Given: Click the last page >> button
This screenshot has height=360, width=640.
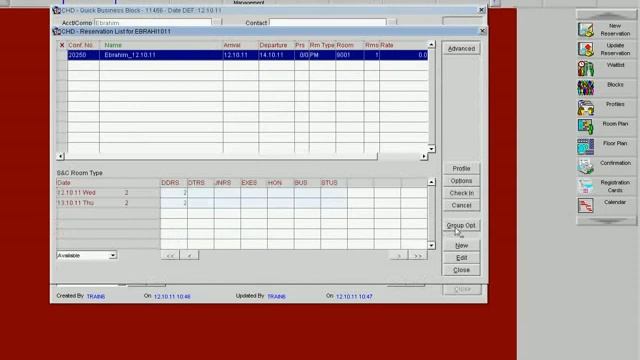Looking at the screenshot, I should [x=418, y=256].
